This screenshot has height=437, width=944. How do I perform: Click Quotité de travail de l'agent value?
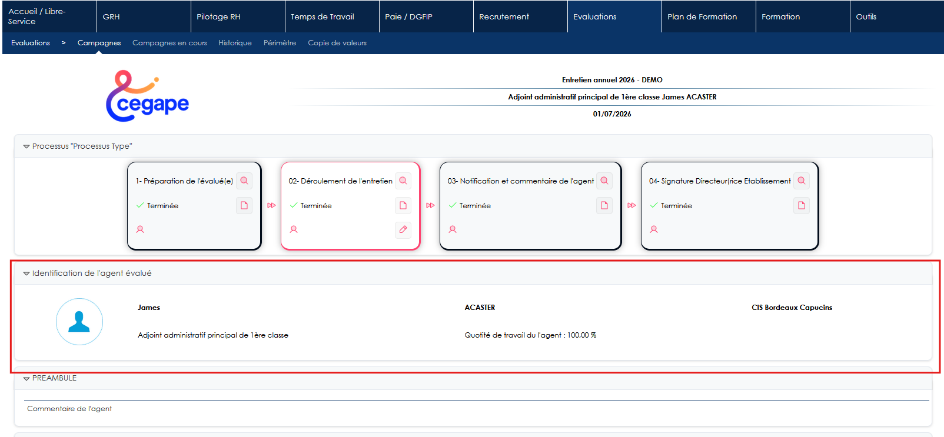click(x=530, y=335)
